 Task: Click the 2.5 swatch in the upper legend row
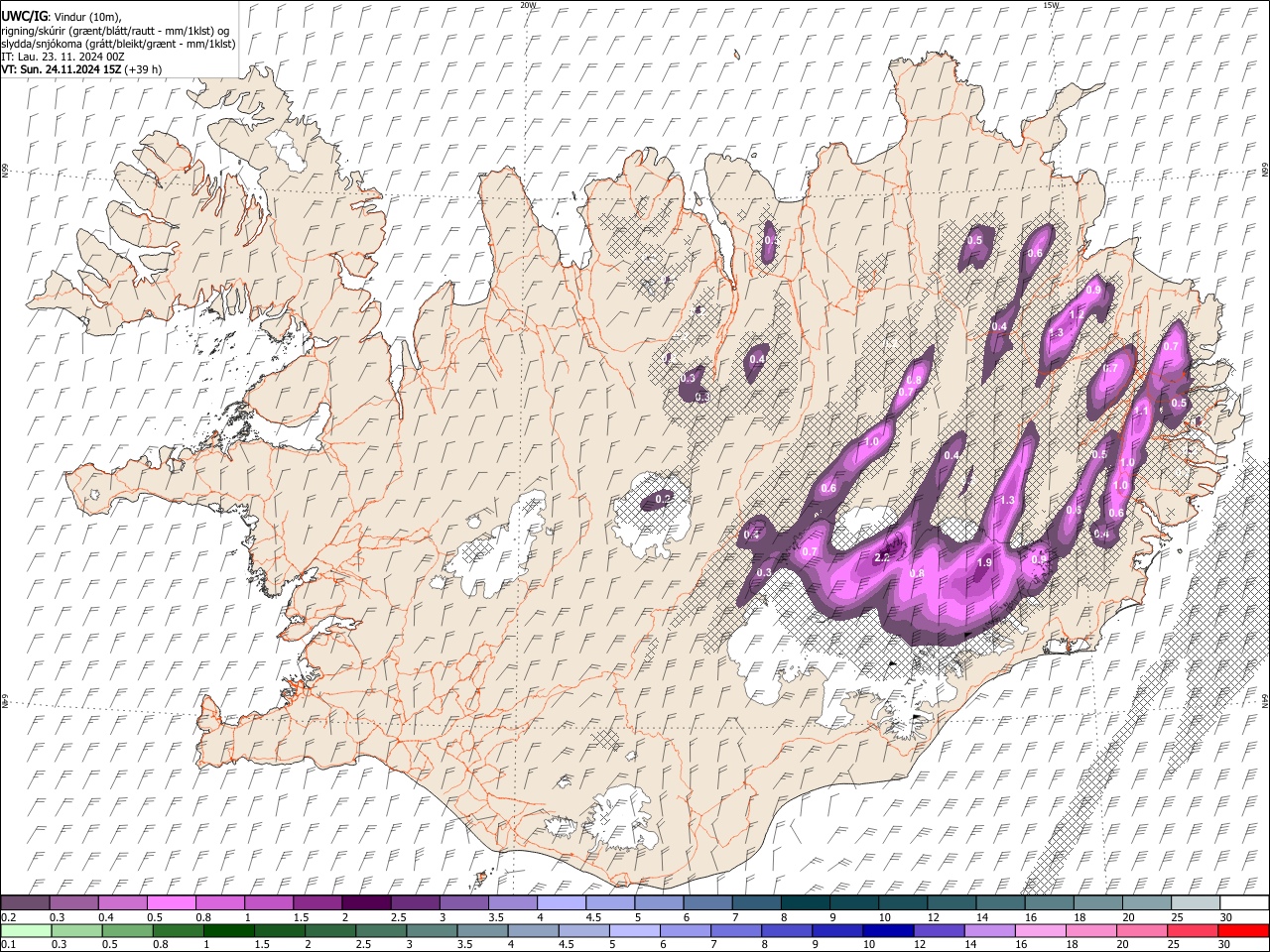[x=415, y=902]
